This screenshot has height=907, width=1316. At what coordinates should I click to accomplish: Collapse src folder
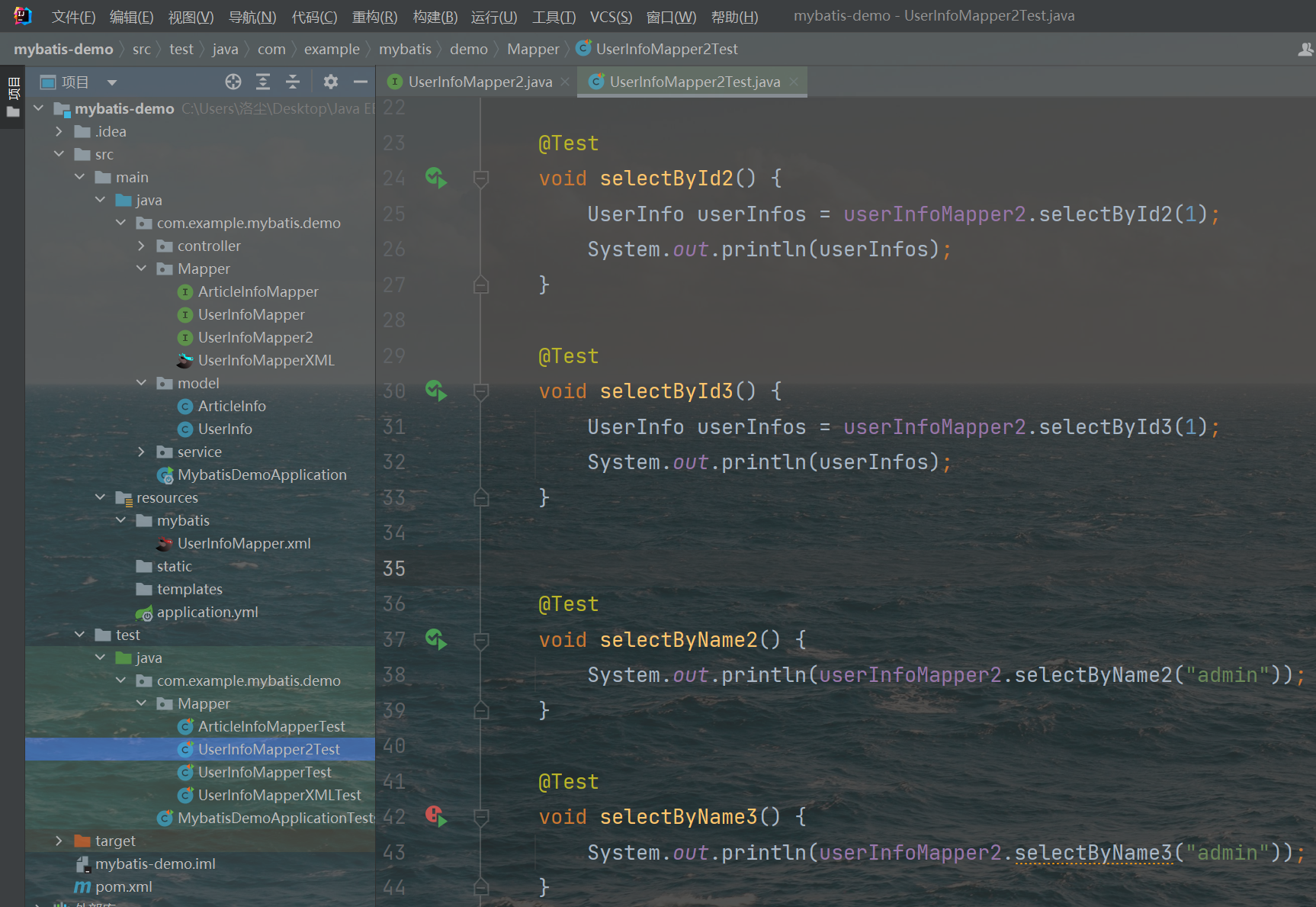(59, 154)
